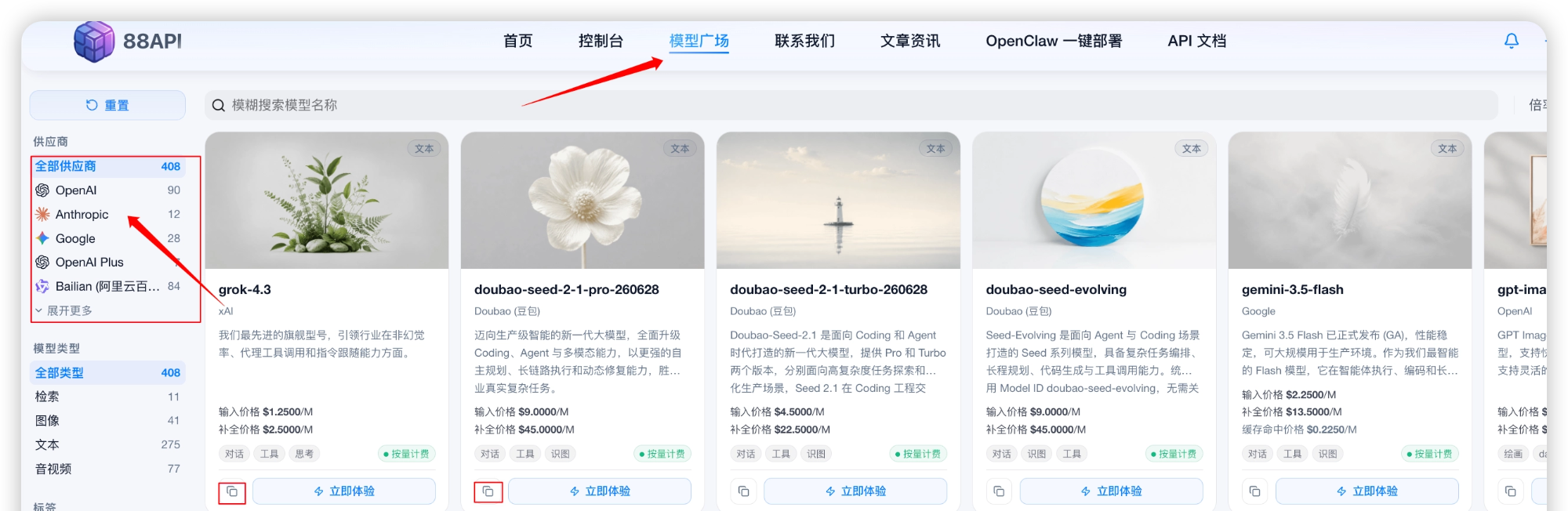Click the OpenAI provider logo icon
This screenshot has width=1568, height=511.
42,190
